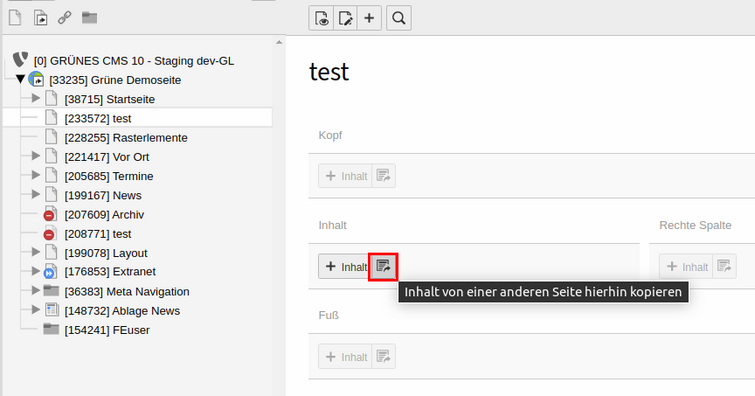Open edit page properties icon
The image size is (755, 396).
pyautogui.click(x=345, y=18)
